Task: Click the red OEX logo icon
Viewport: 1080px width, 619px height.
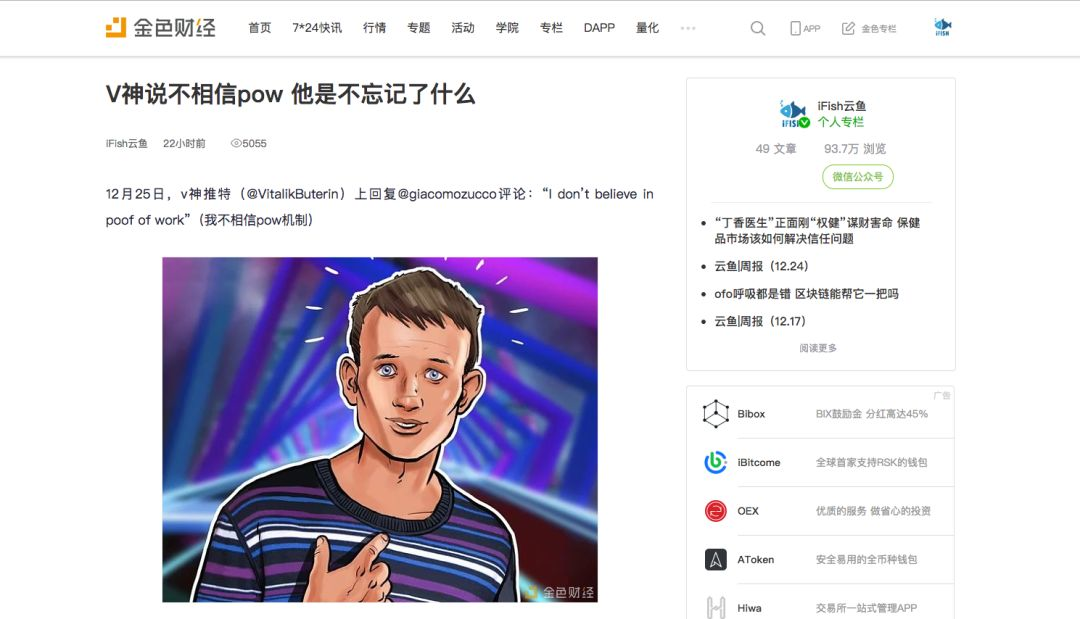Action: 716,511
